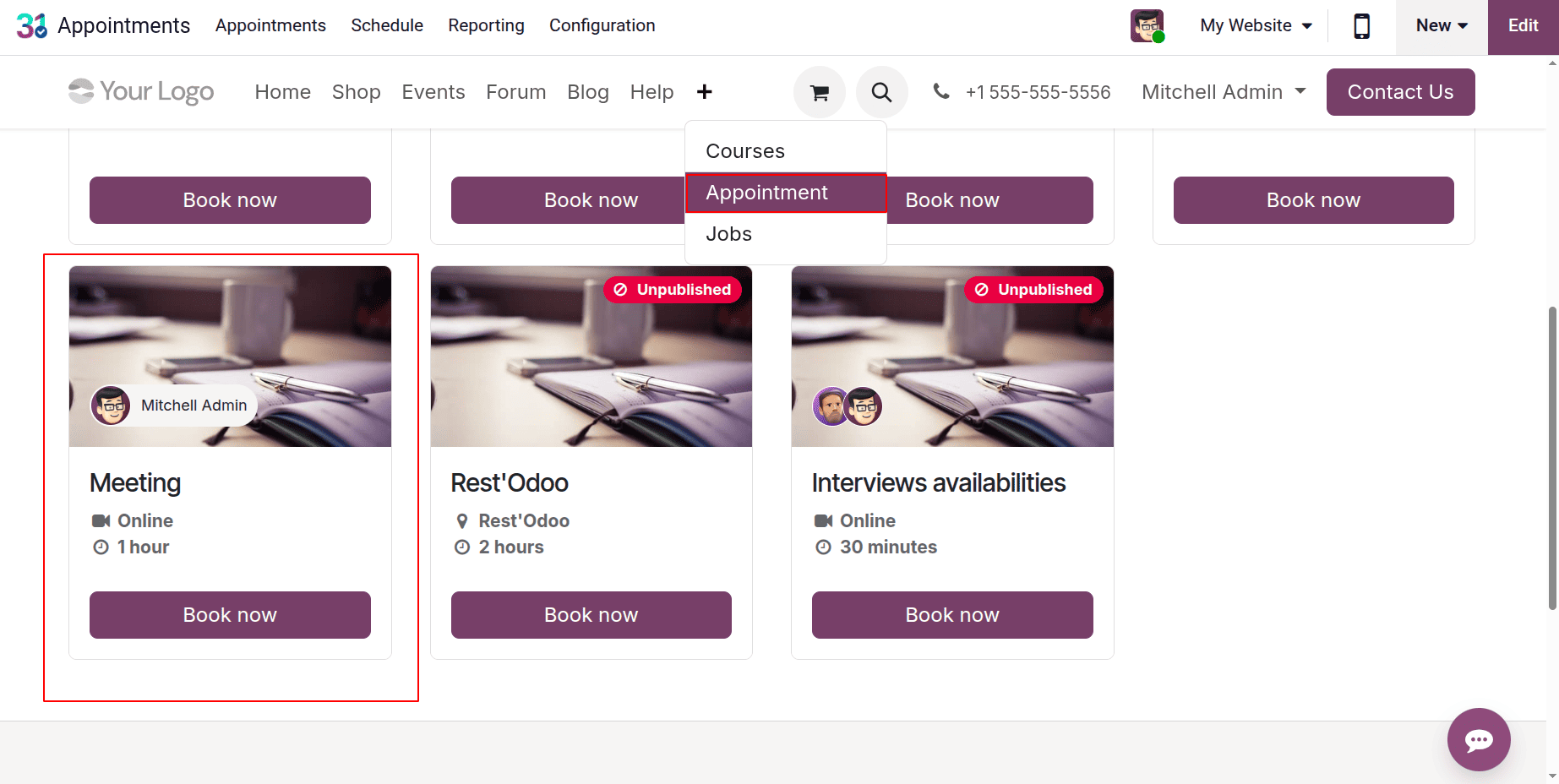Click the Appointments app logo icon
The image size is (1559, 784).
tap(32, 25)
